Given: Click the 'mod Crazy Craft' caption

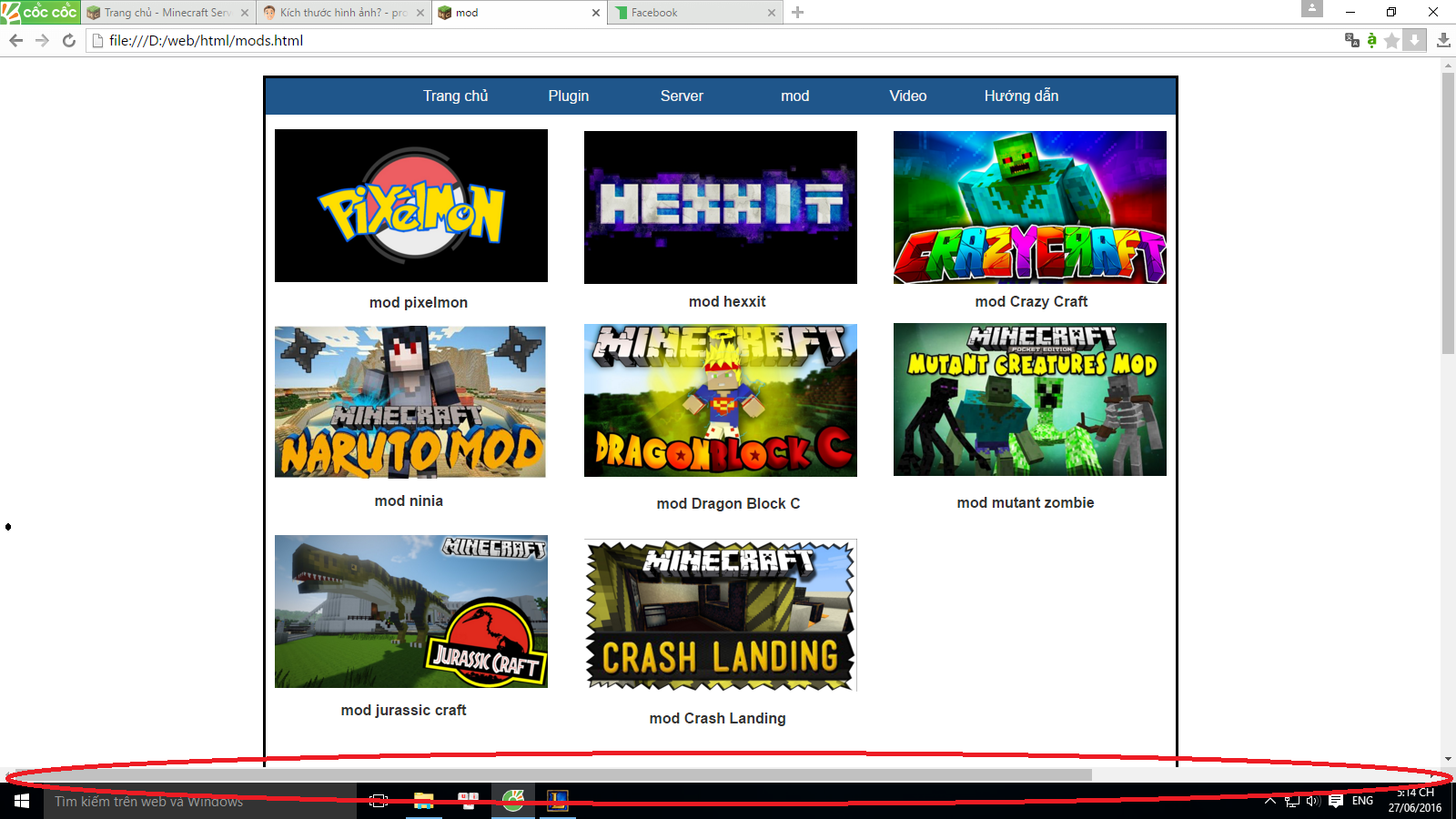Looking at the screenshot, I should [1031, 301].
